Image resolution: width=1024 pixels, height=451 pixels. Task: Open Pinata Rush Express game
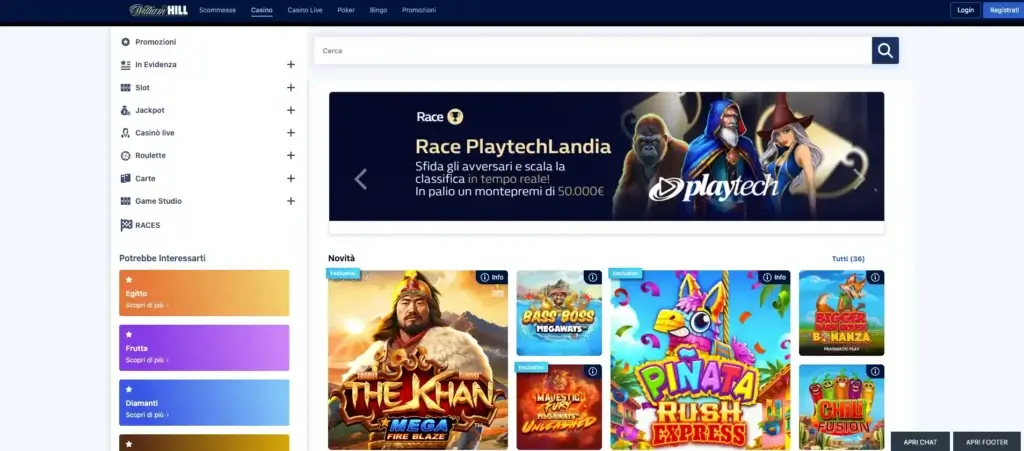click(x=700, y=360)
